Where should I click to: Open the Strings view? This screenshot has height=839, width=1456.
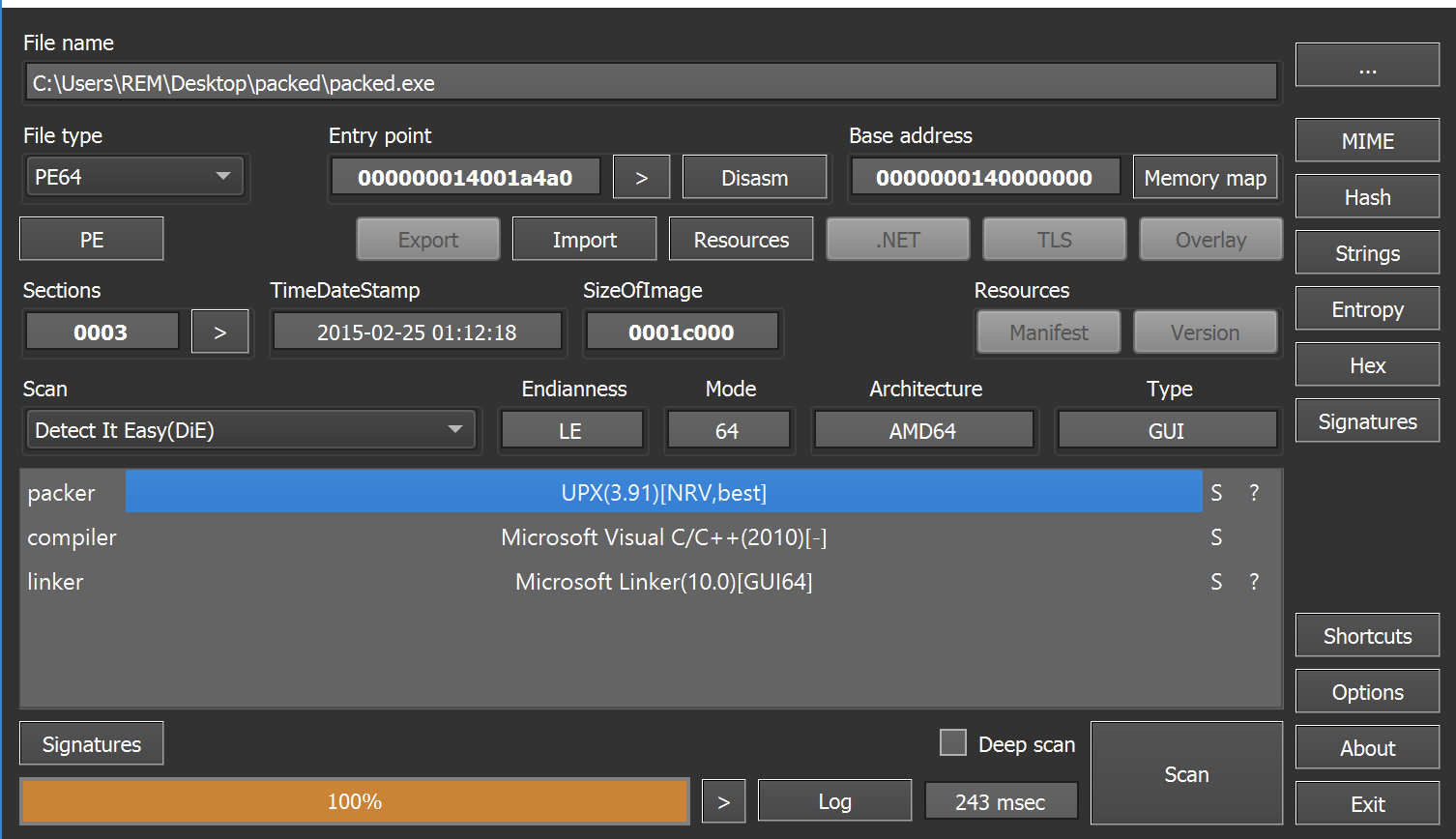pos(1367,253)
